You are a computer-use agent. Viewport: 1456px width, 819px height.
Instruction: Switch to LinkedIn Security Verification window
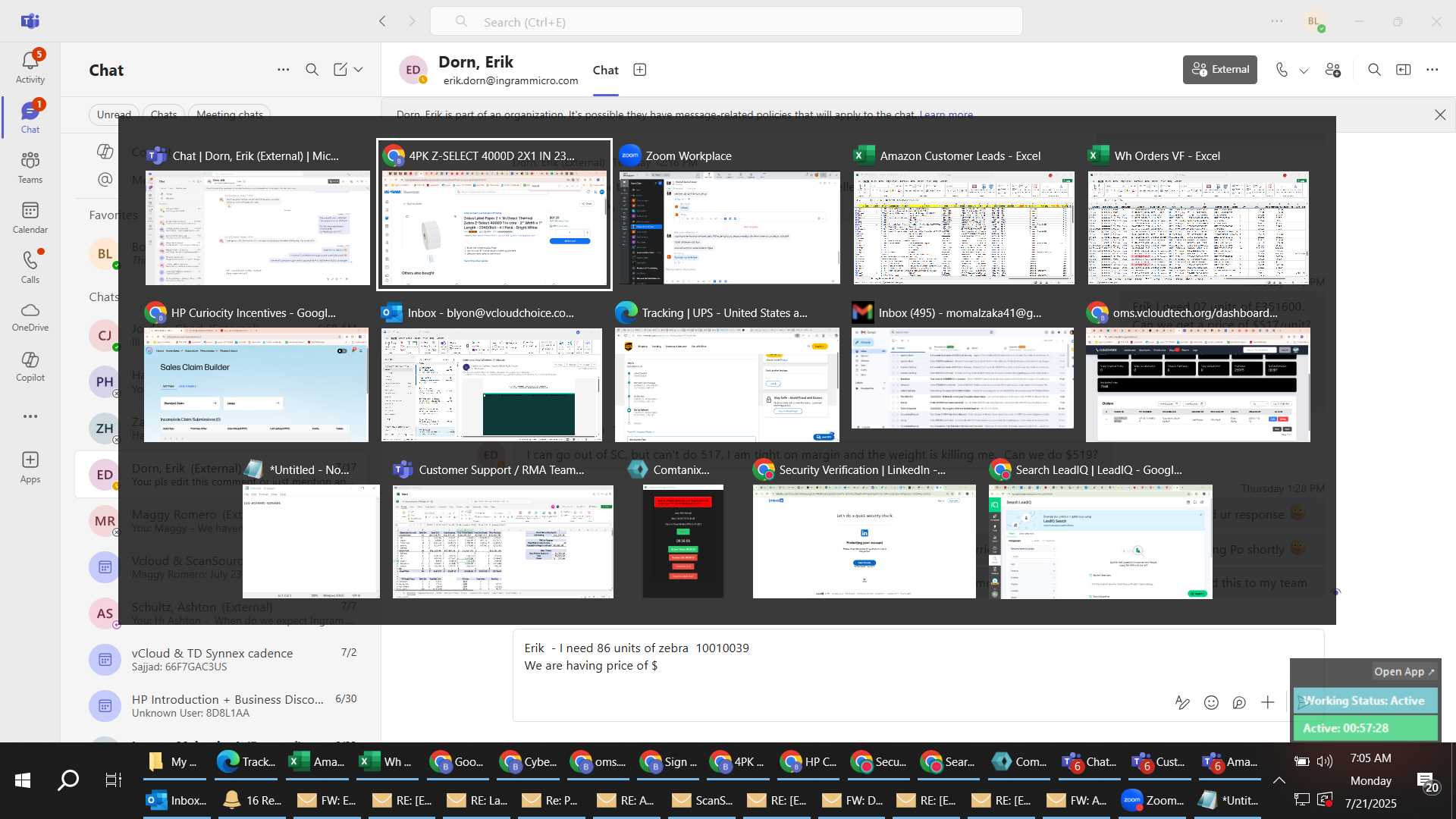tap(864, 530)
